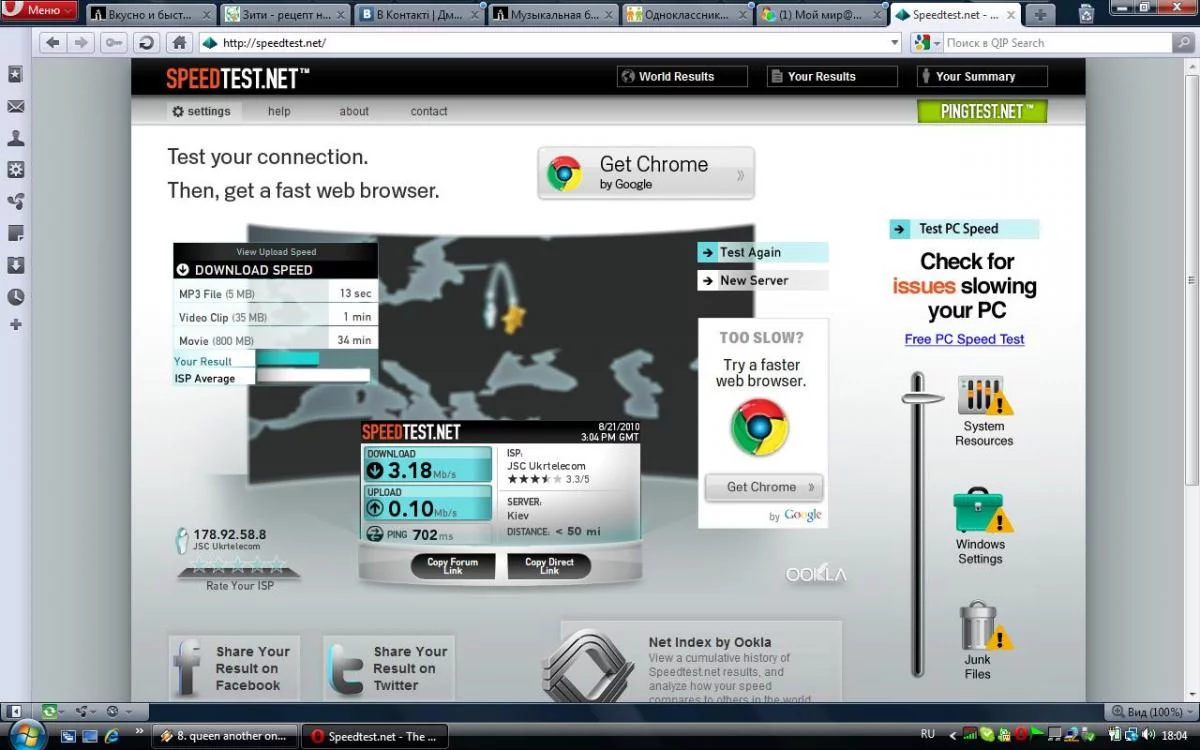Share Your Result on Twitter

pyautogui.click(x=388, y=668)
